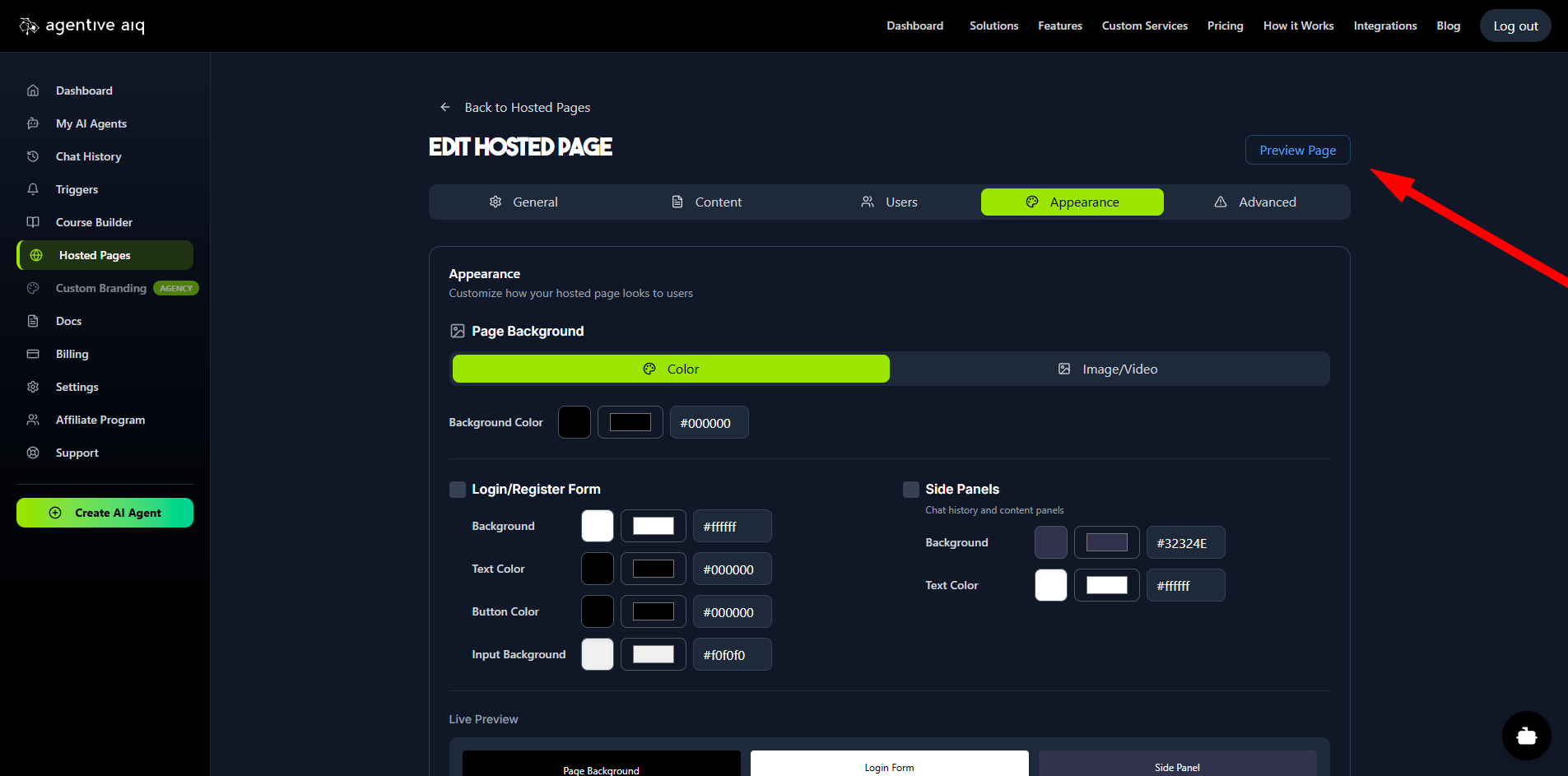Viewport: 1568px width, 776px height.
Task: Click the Settings gear icon in sidebar
Action: (33, 387)
